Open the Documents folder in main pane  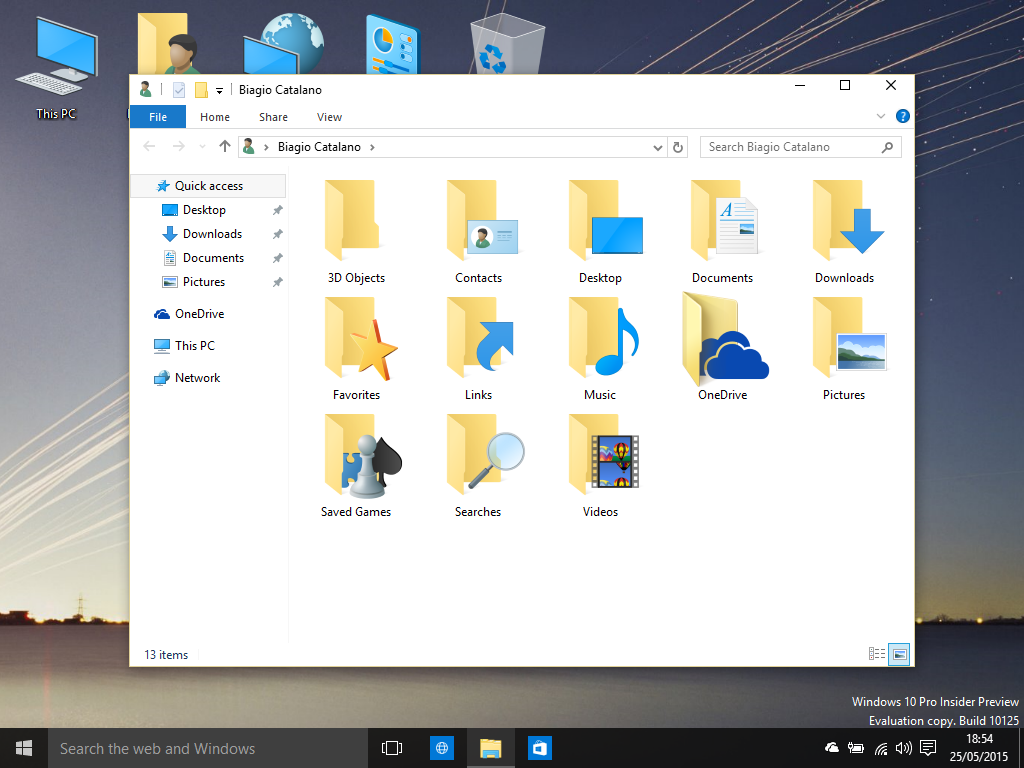[x=722, y=232]
